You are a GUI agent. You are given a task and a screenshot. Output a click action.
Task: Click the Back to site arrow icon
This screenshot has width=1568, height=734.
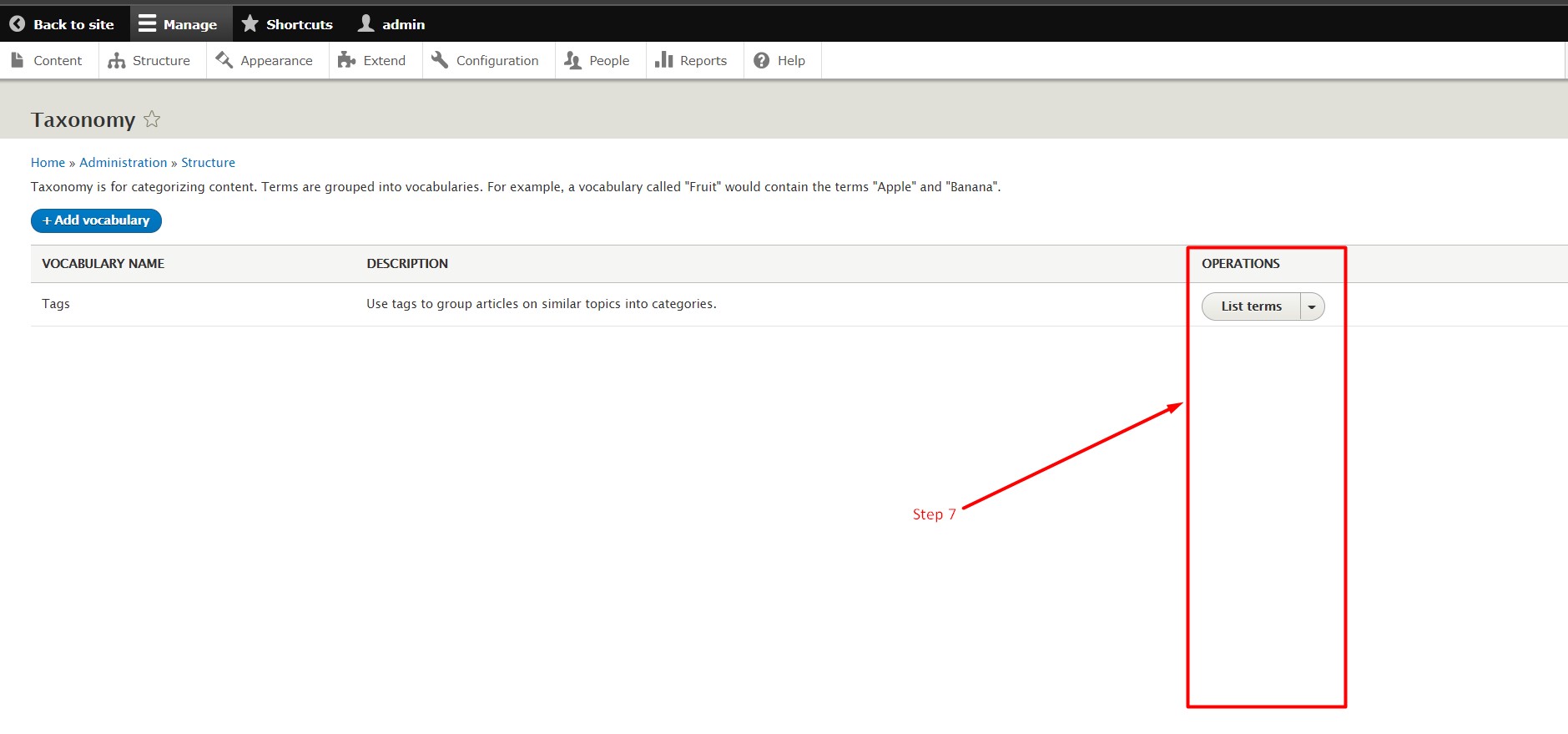pyautogui.click(x=17, y=24)
